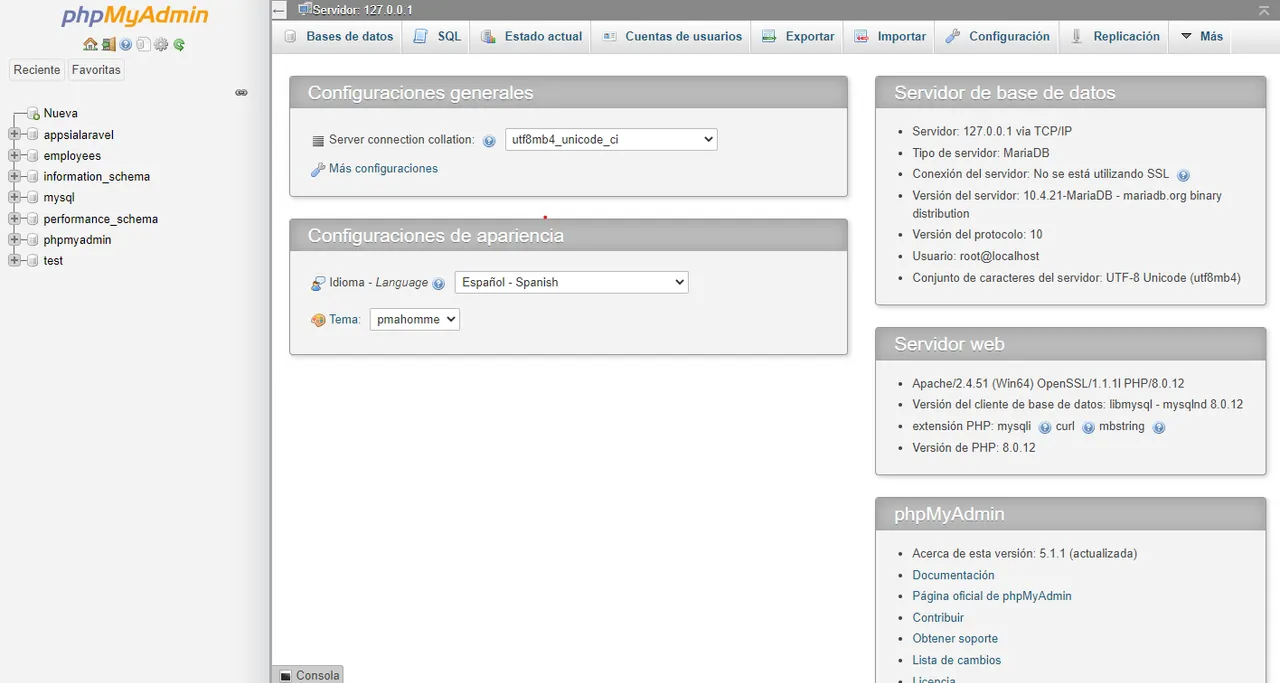Open the server connection collation dropdown
1280x683 pixels.
611,140
